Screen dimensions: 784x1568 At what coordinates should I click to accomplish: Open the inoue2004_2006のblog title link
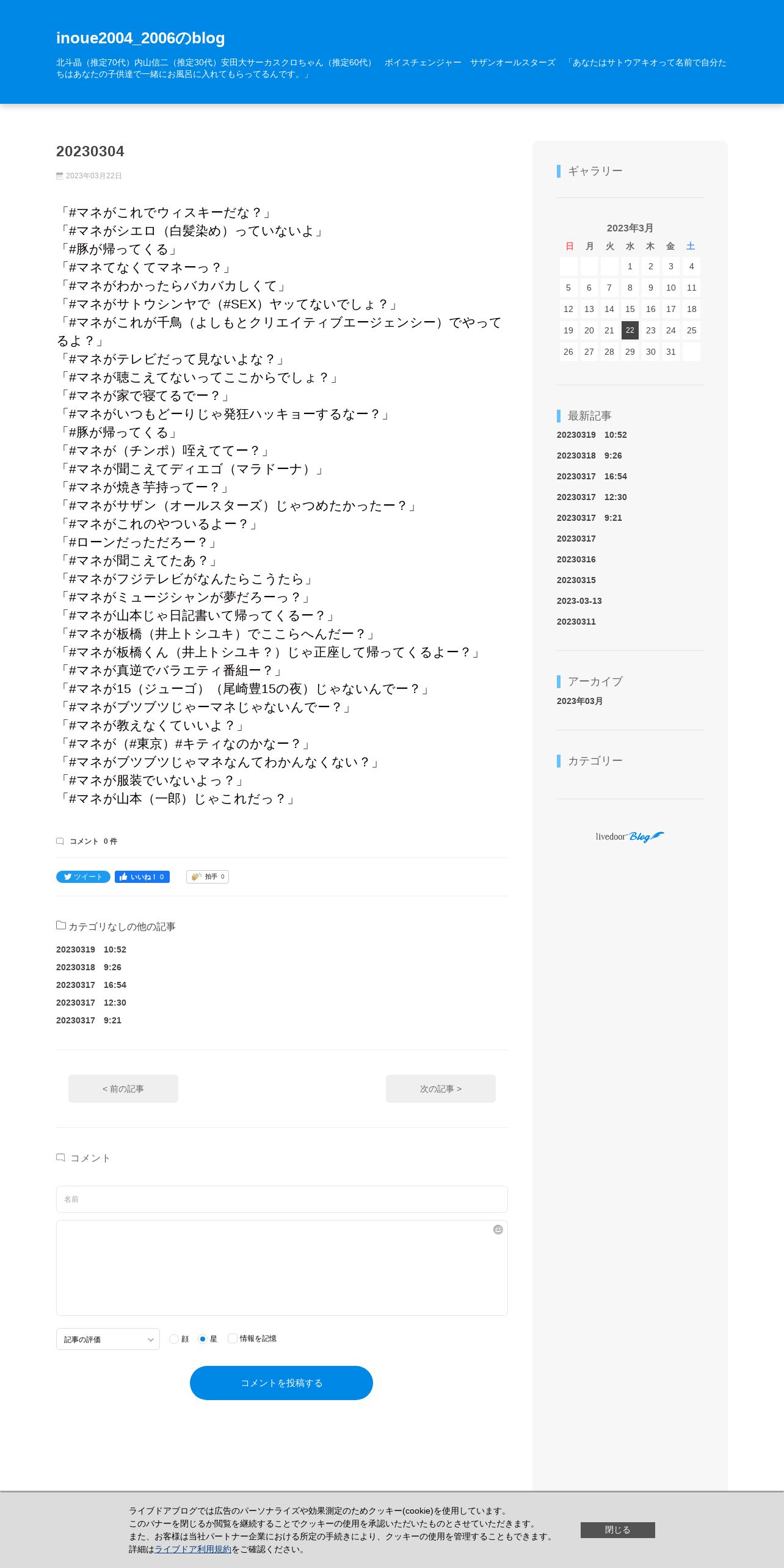140,38
